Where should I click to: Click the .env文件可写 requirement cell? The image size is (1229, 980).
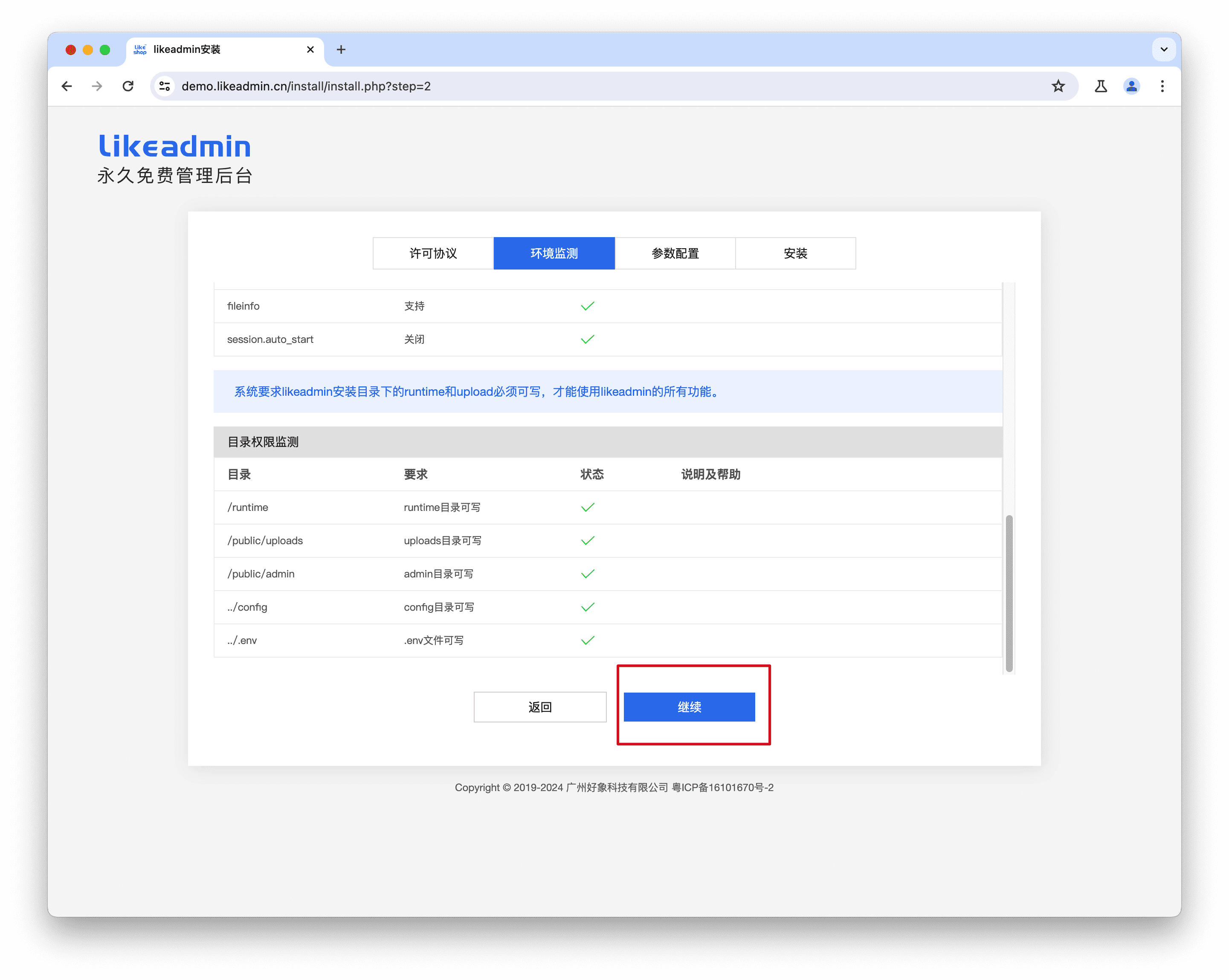point(434,640)
